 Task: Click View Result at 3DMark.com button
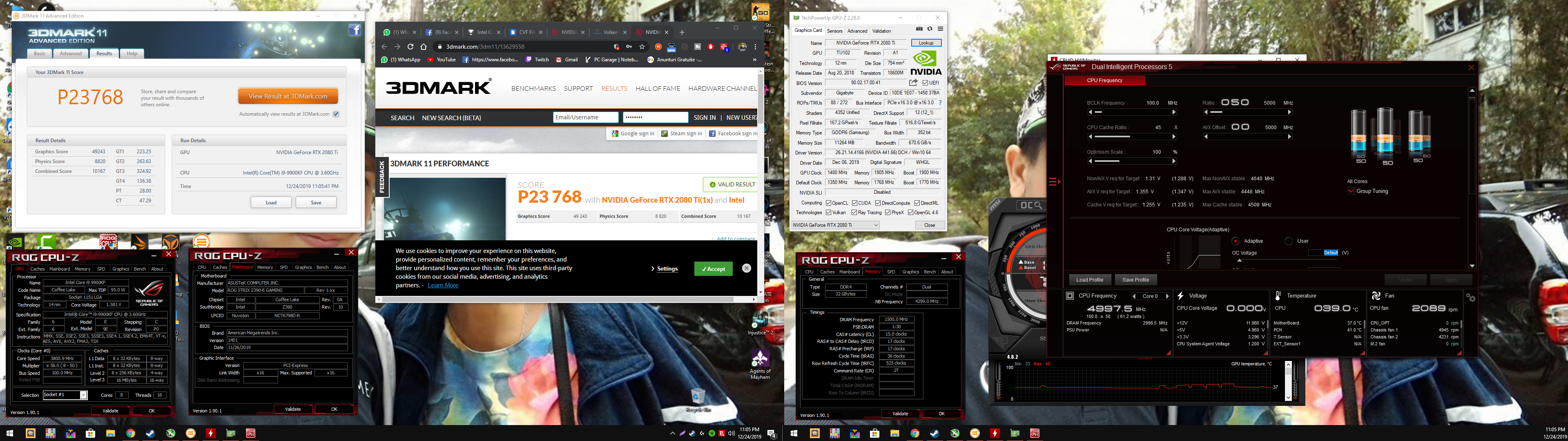tap(288, 96)
